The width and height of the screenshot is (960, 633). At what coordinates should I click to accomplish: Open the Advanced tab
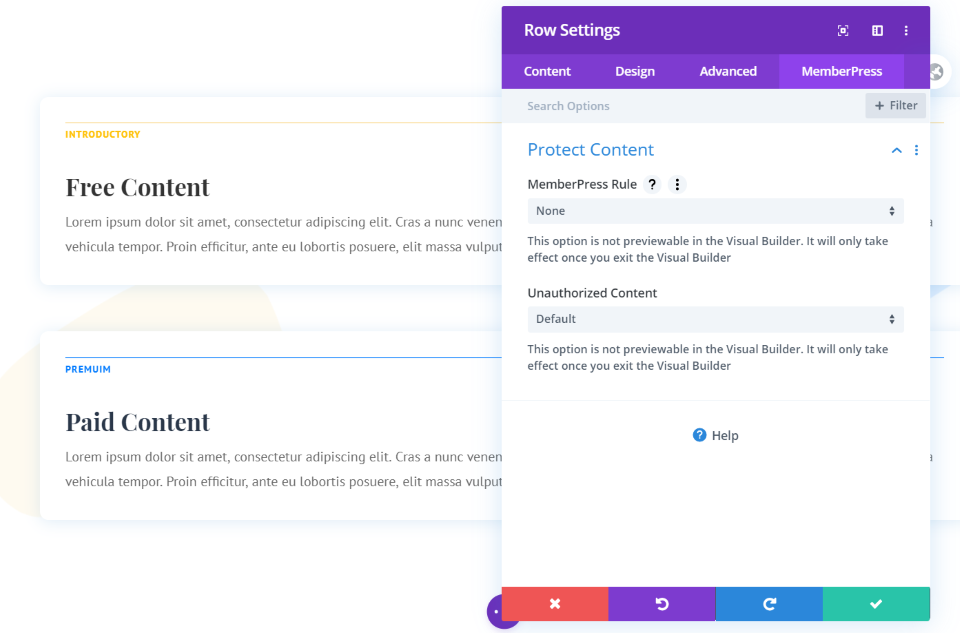click(728, 71)
